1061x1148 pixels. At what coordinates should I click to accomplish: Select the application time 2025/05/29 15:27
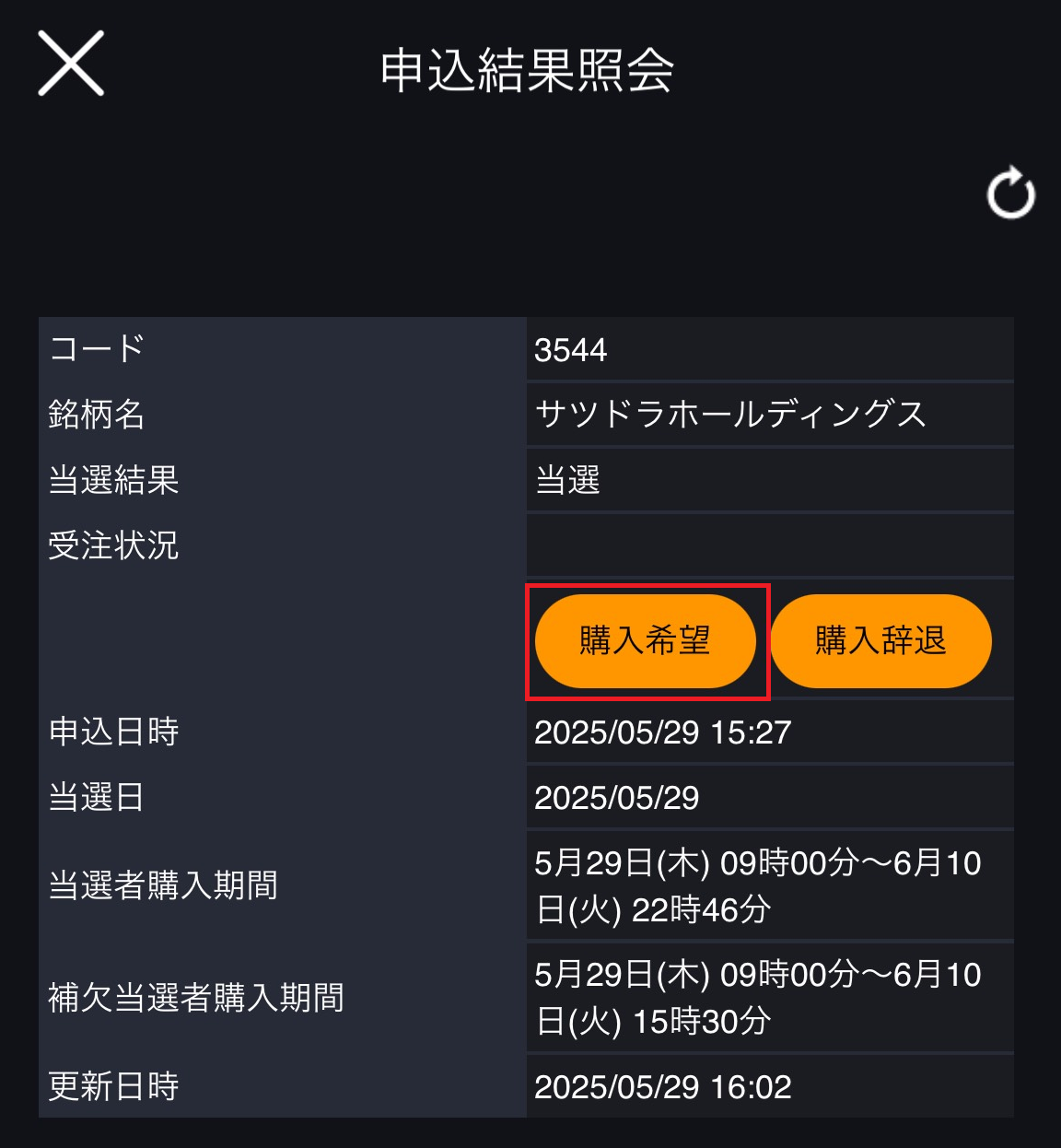[662, 732]
